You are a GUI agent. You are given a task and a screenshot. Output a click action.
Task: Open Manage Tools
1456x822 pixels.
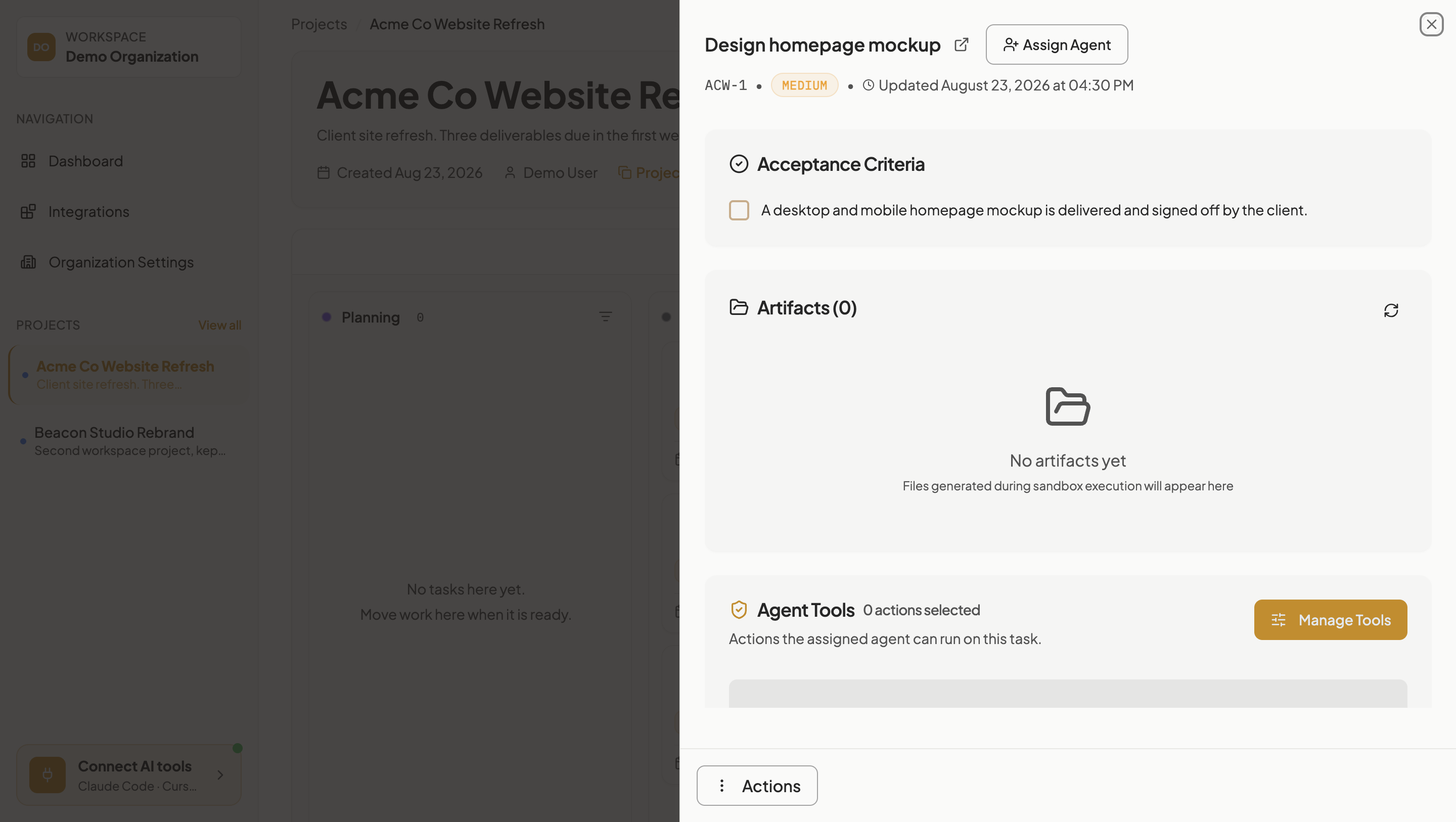pyautogui.click(x=1331, y=620)
